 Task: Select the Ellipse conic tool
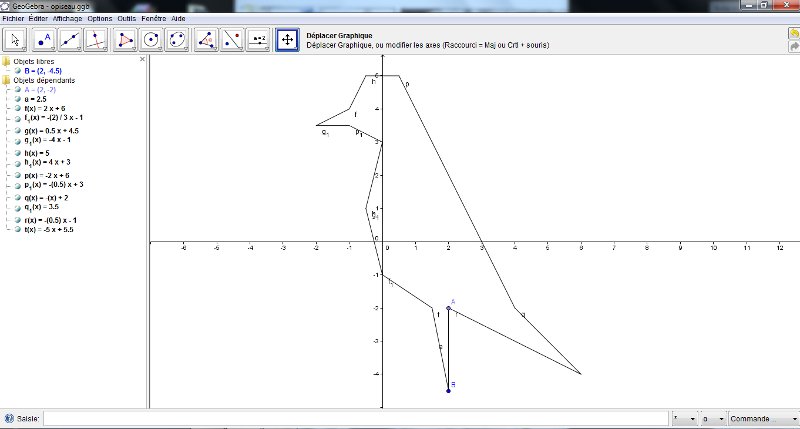pyautogui.click(x=179, y=39)
